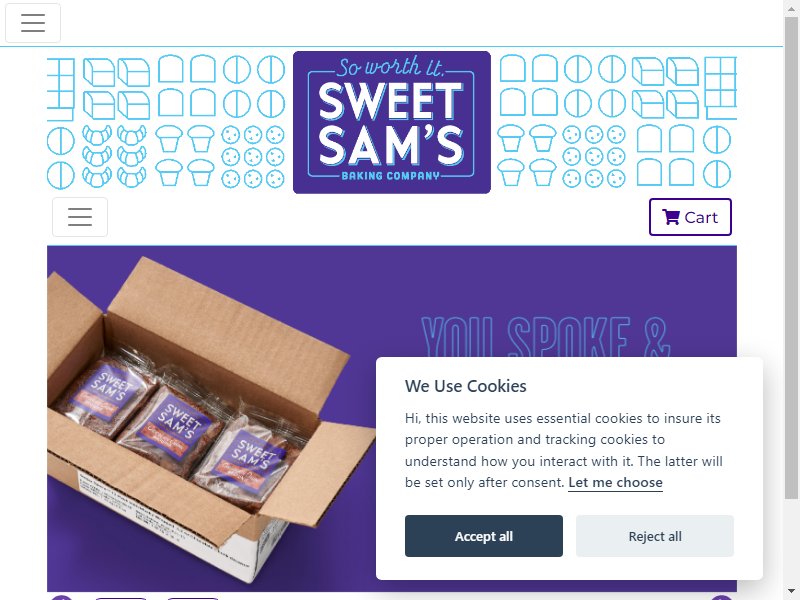Click the cookie consent message text
Viewport: 800px width, 600px height.
(563, 450)
